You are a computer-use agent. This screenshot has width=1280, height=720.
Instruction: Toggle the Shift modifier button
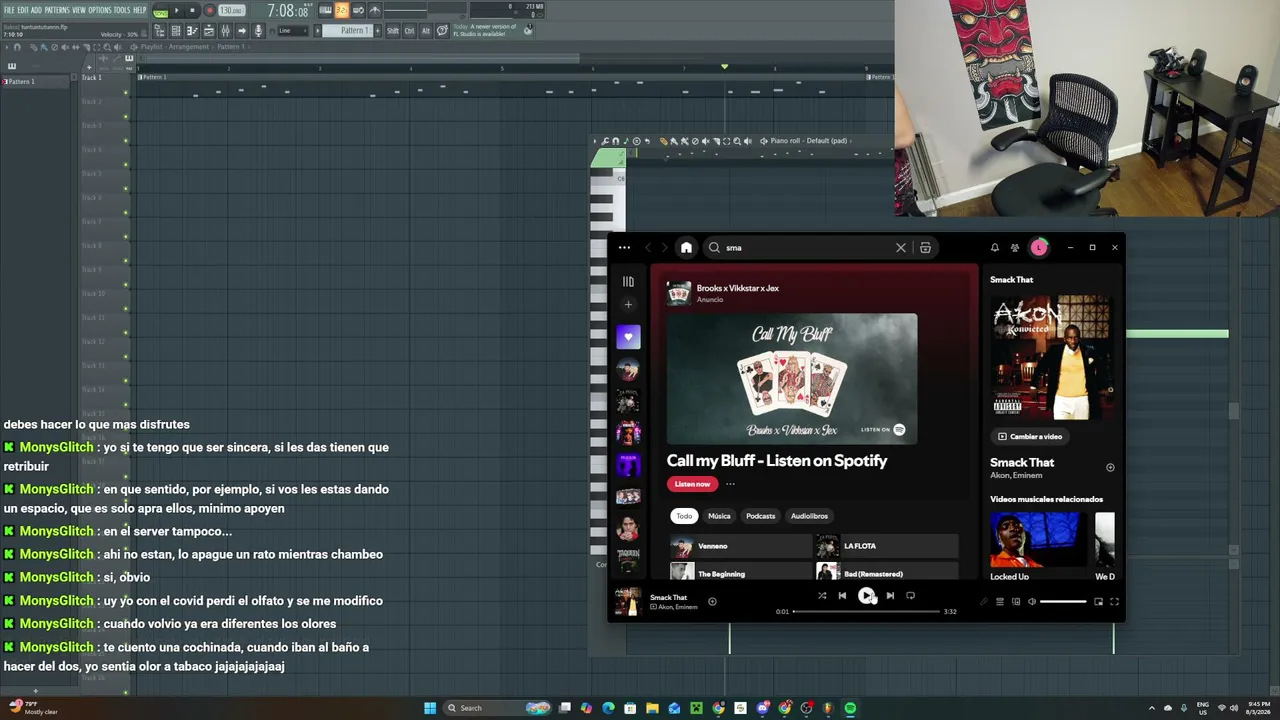pos(392,31)
